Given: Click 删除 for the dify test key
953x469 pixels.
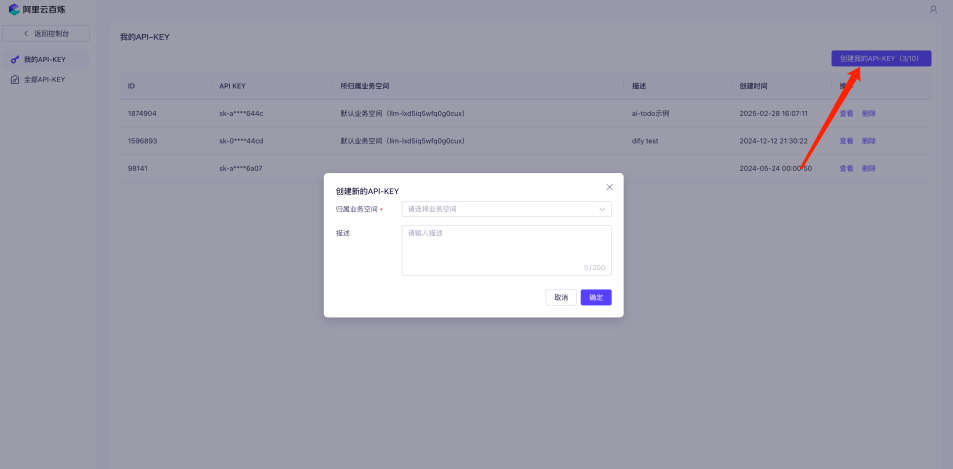Looking at the screenshot, I should [x=868, y=141].
